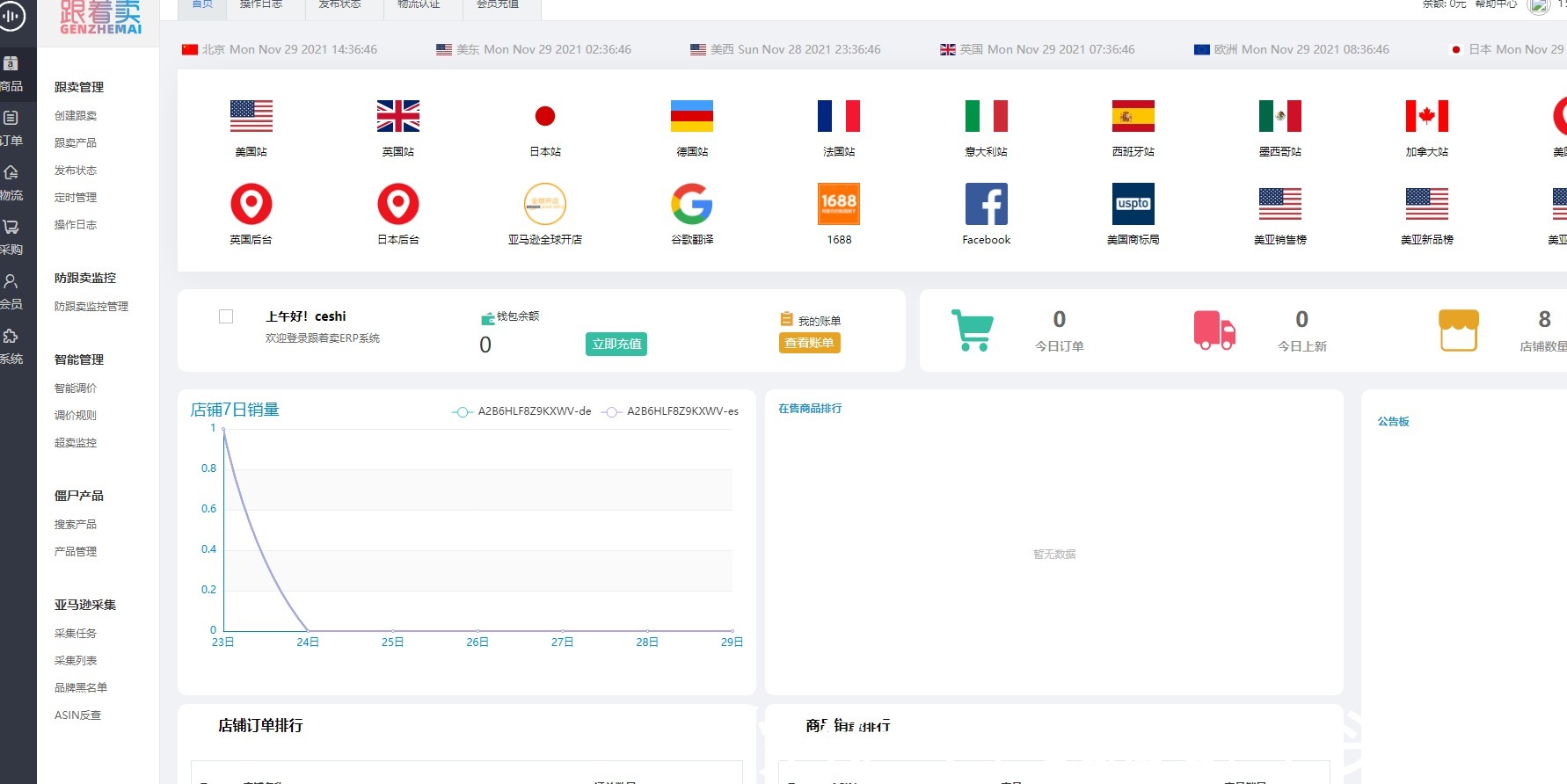Click the orange store icon
This screenshot has width=1567, height=784.
pos(1458,330)
